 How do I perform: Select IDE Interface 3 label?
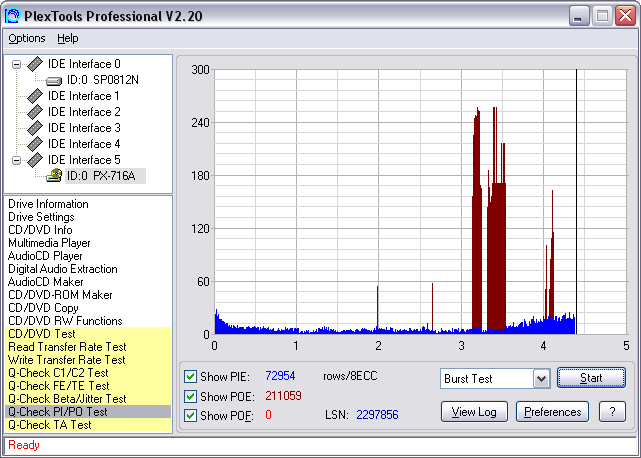pos(84,128)
